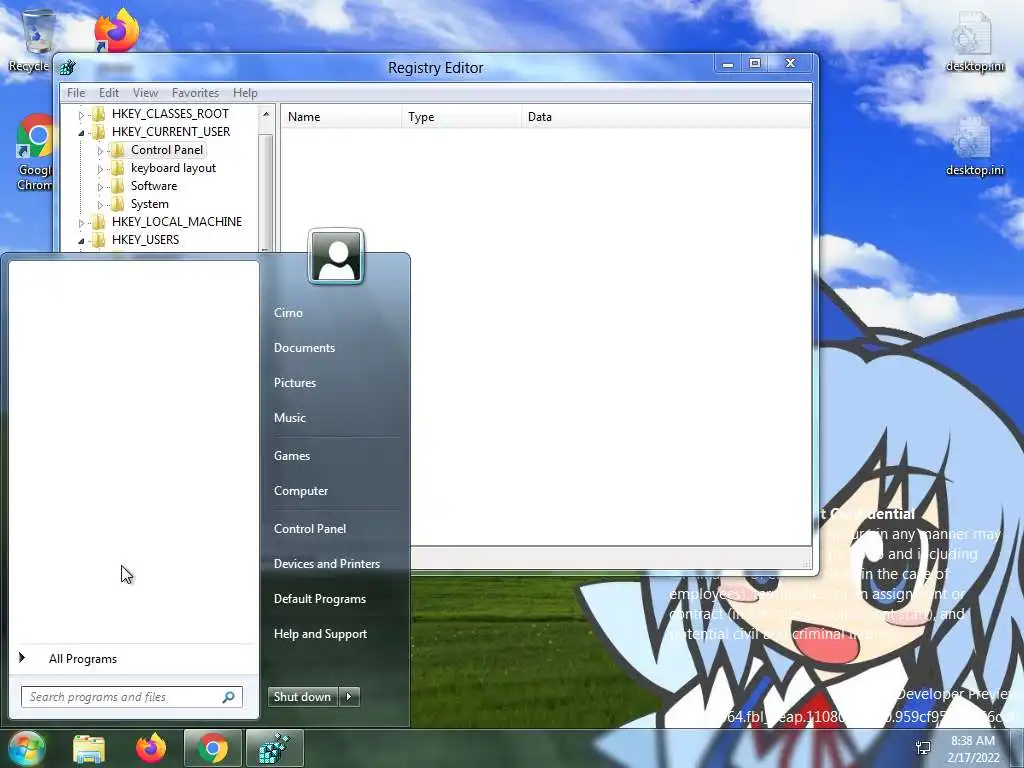
Task: Expand the HKEY_CLASSES_ROOT tree arrow
Action: [x=82, y=115]
